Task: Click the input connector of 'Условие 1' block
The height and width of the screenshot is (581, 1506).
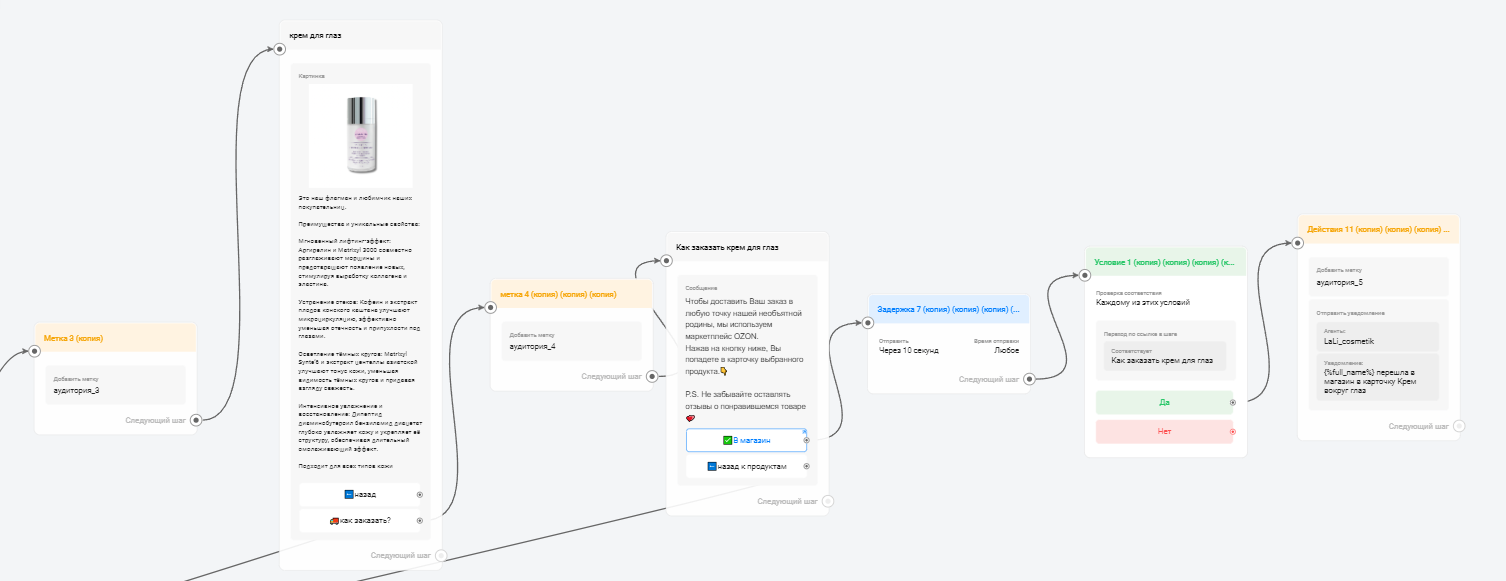Action: tap(1086, 276)
